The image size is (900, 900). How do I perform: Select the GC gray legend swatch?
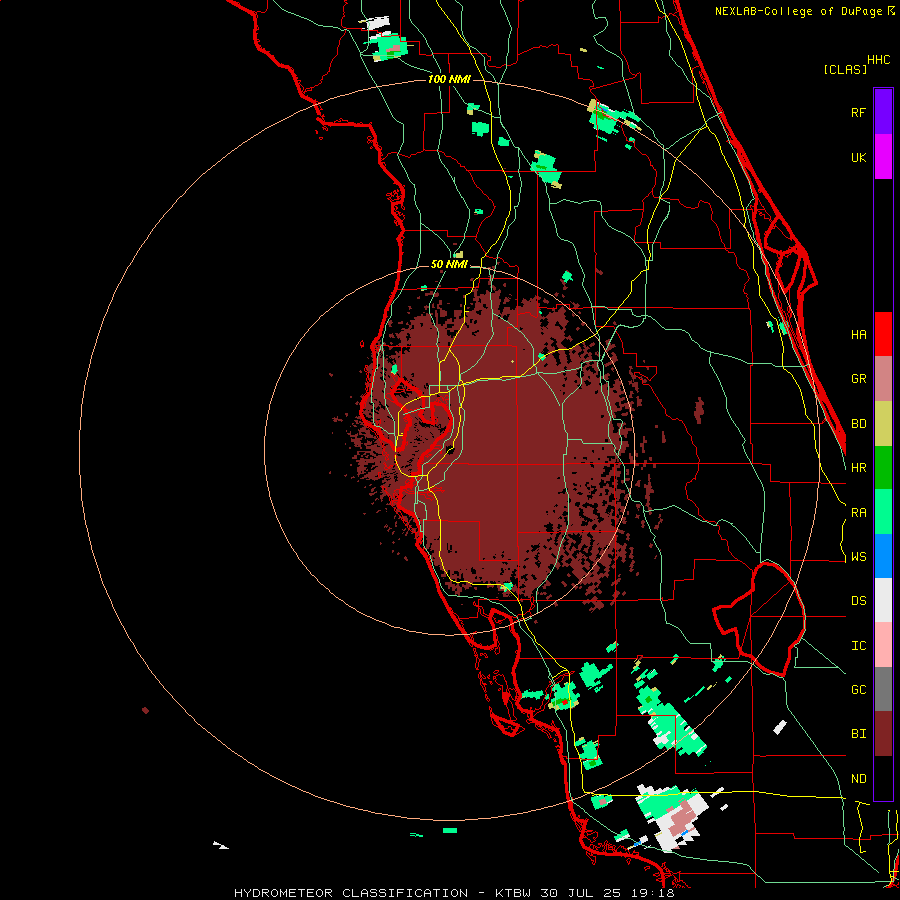pyautogui.click(x=883, y=689)
